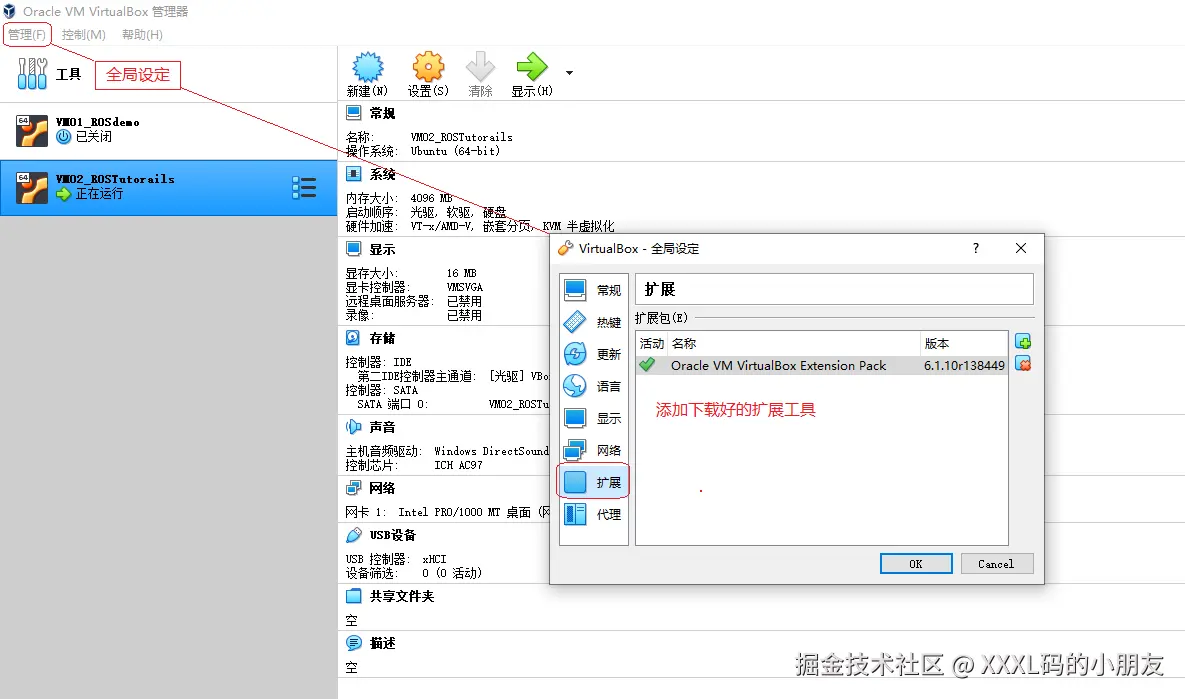Click the remove extension pack icon
This screenshot has height=699, width=1185.
point(1023,364)
